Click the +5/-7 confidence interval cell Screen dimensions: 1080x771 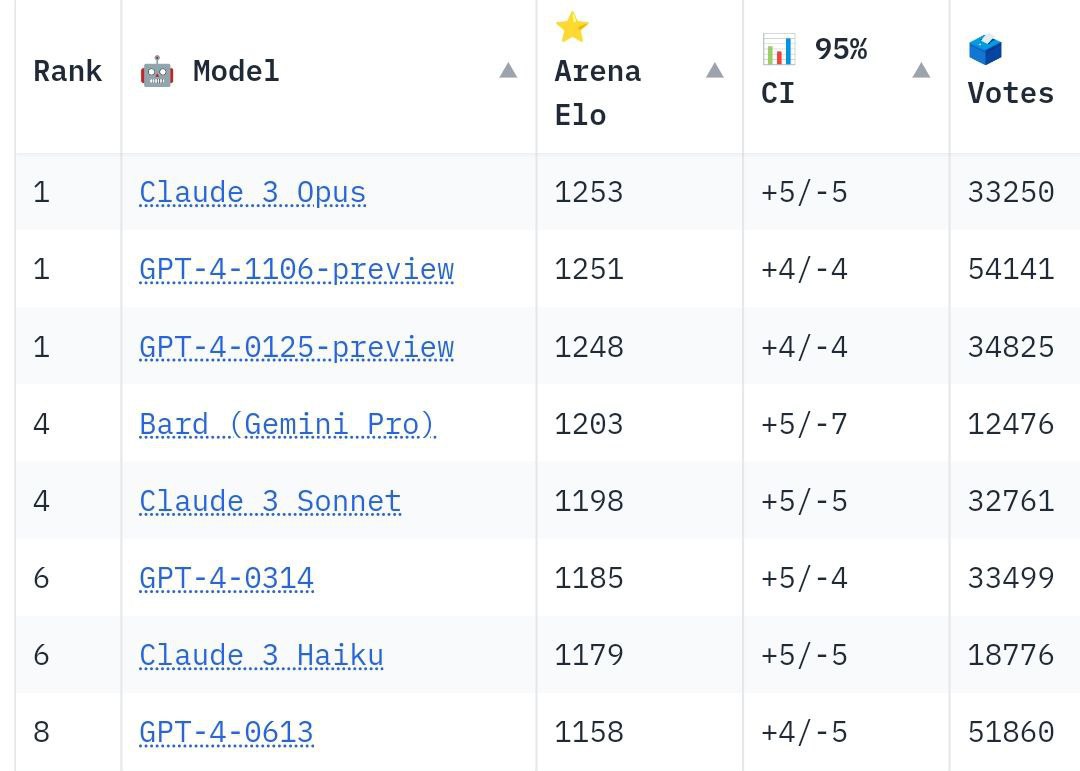(x=804, y=424)
